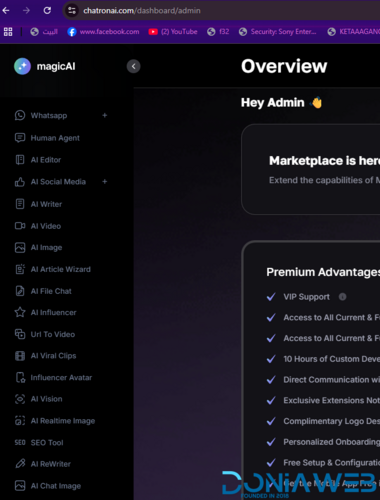
Task: Go to the SEO Tool menu item
Action: [47, 443]
